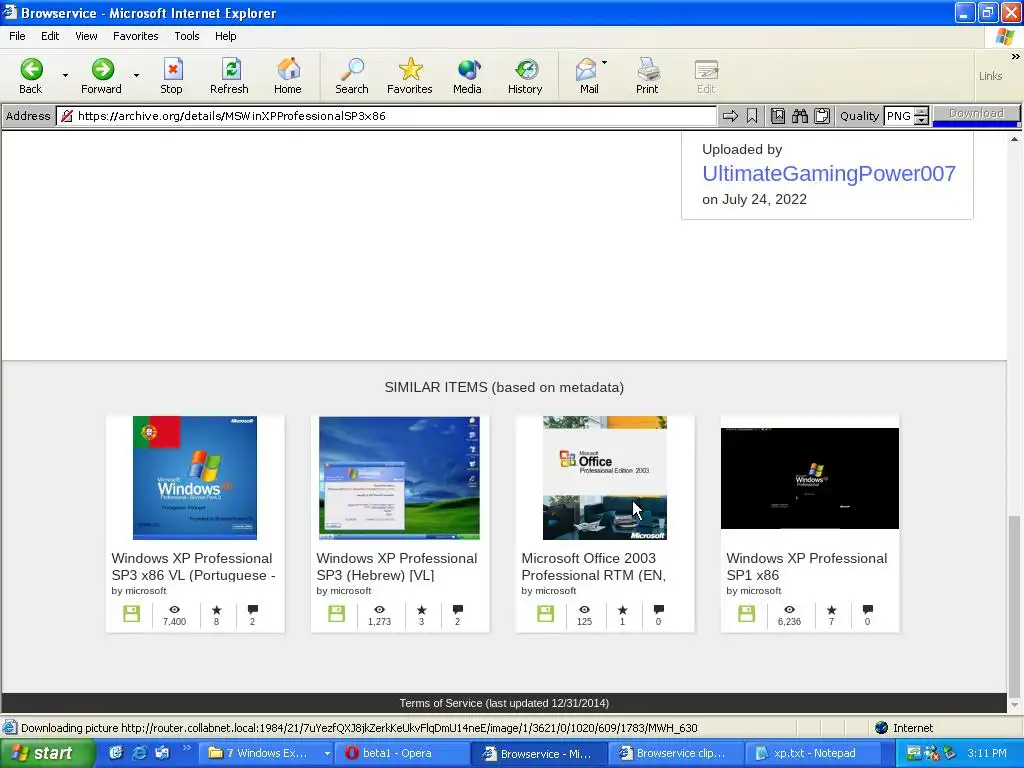
Task: Click the Hebrew XP desktop screenshot thumbnail
Action: (399, 478)
